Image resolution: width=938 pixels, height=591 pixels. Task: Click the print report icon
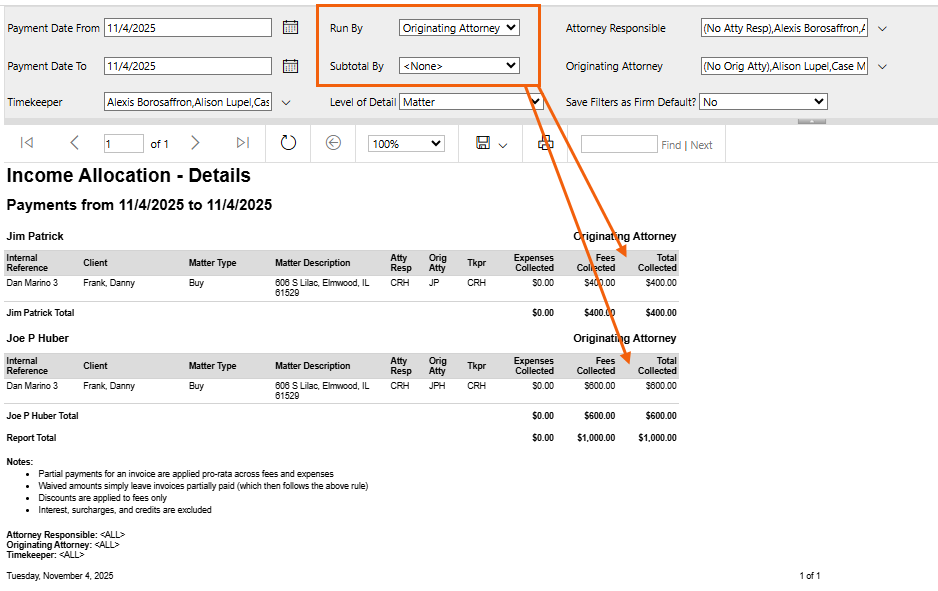click(545, 144)
